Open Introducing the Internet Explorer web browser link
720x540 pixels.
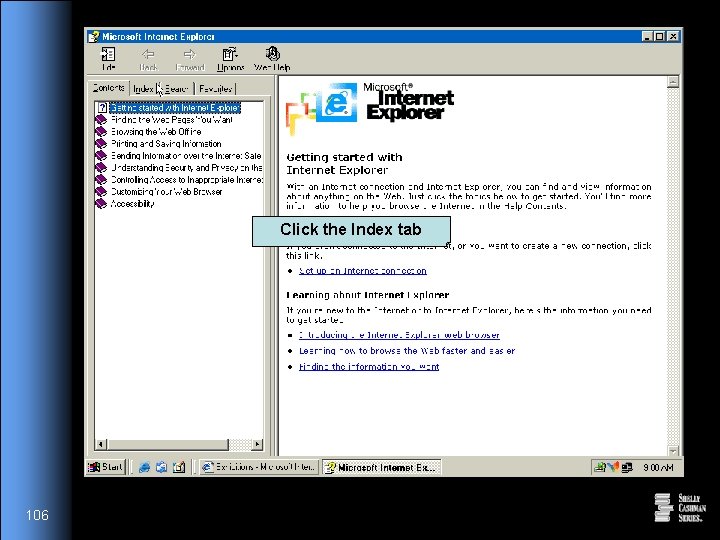[x=399, y=335]
